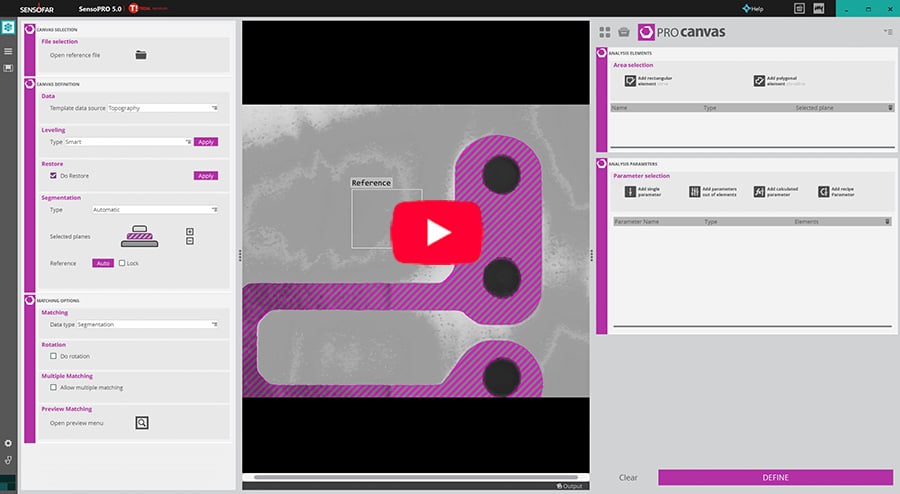
Task: Click Add rectangular element icon
Action: [x=630, y=81]
